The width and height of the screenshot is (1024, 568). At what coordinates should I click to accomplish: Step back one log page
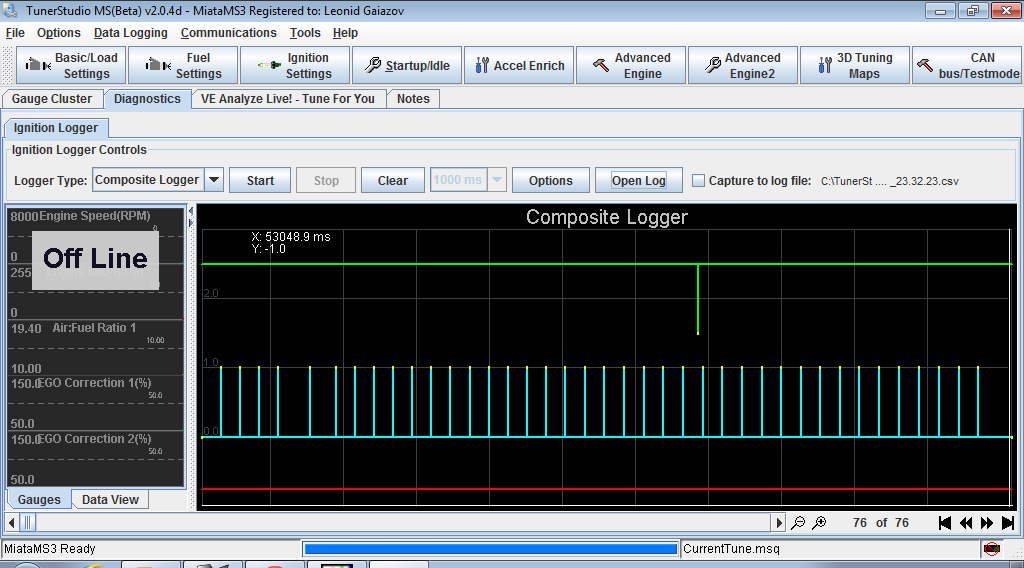pyautogui.click(x=966, y=522)
